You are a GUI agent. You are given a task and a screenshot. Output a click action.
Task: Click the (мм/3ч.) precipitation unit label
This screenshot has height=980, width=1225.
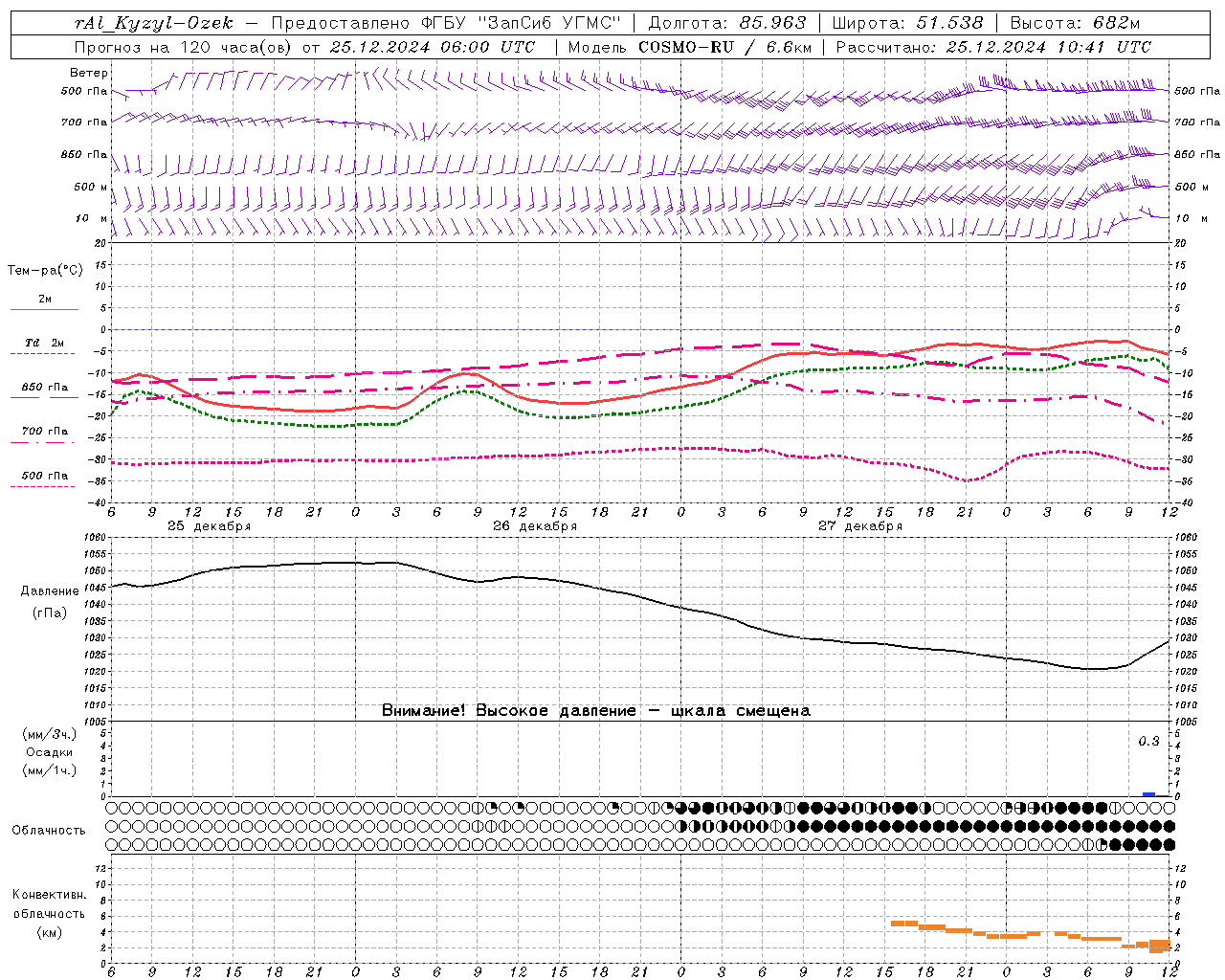tap(50, 735)
